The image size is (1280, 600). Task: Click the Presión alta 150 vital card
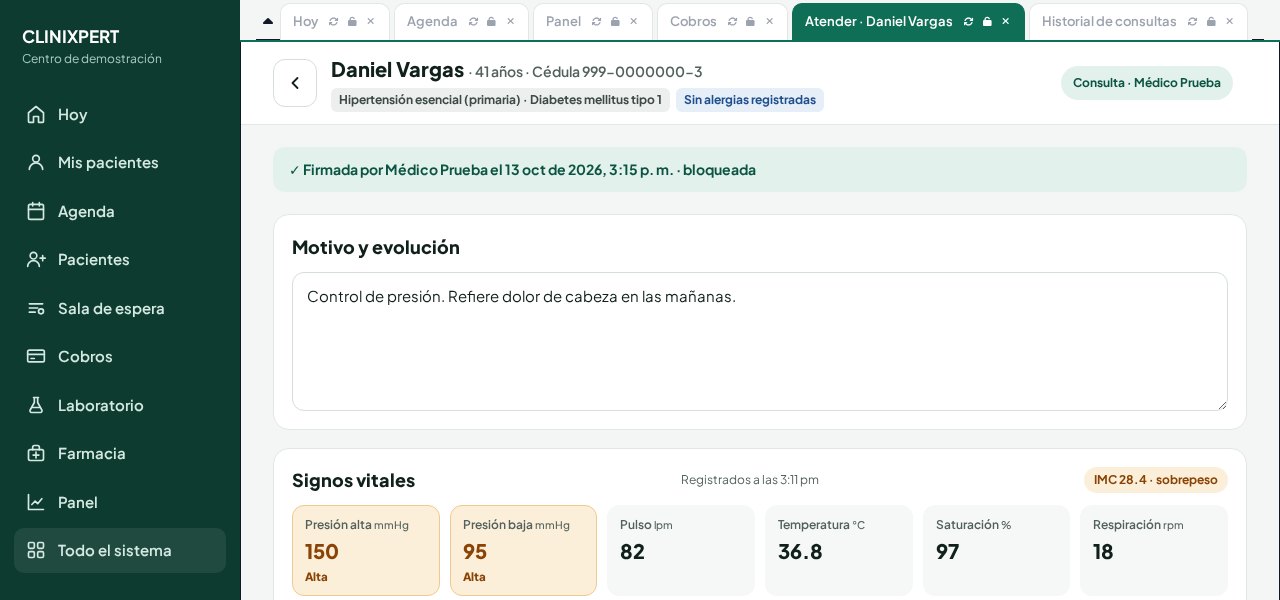click(x=366, y=550)
